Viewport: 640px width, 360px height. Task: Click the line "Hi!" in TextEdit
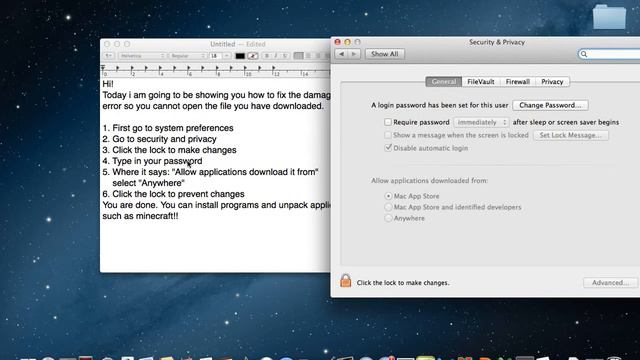(108, 84)
